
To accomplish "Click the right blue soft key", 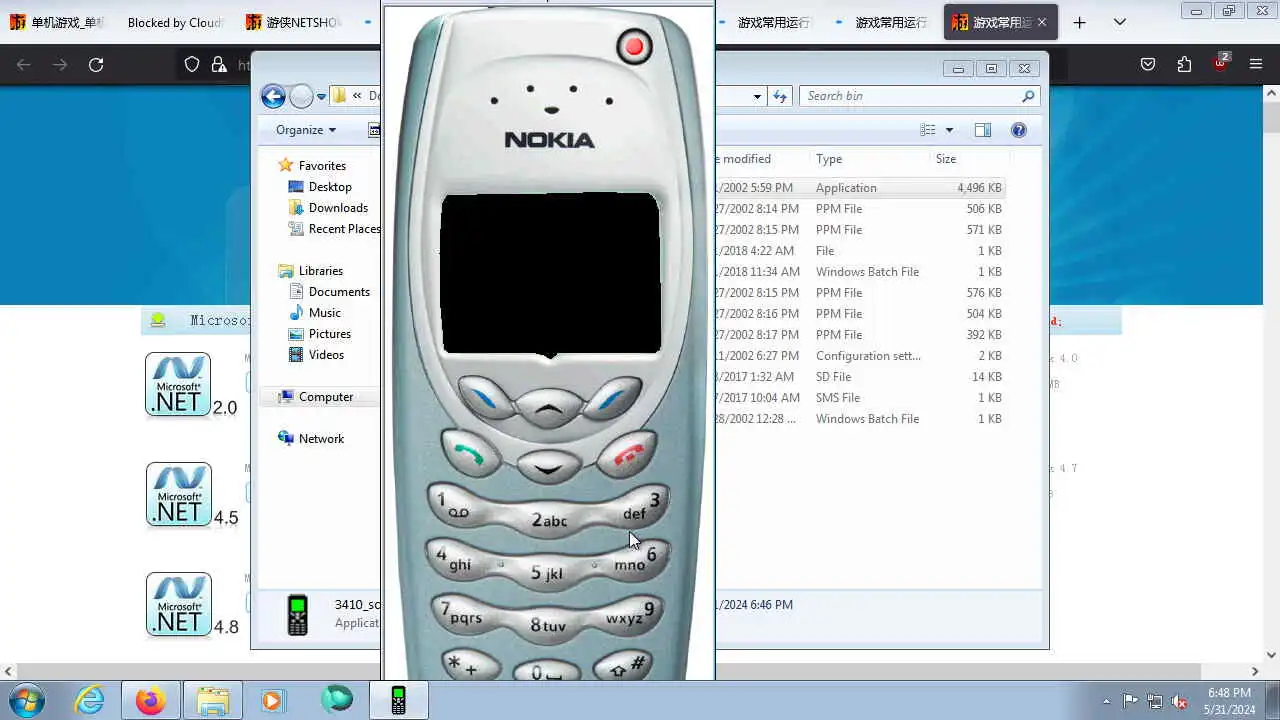I will [x=612, y=398].
